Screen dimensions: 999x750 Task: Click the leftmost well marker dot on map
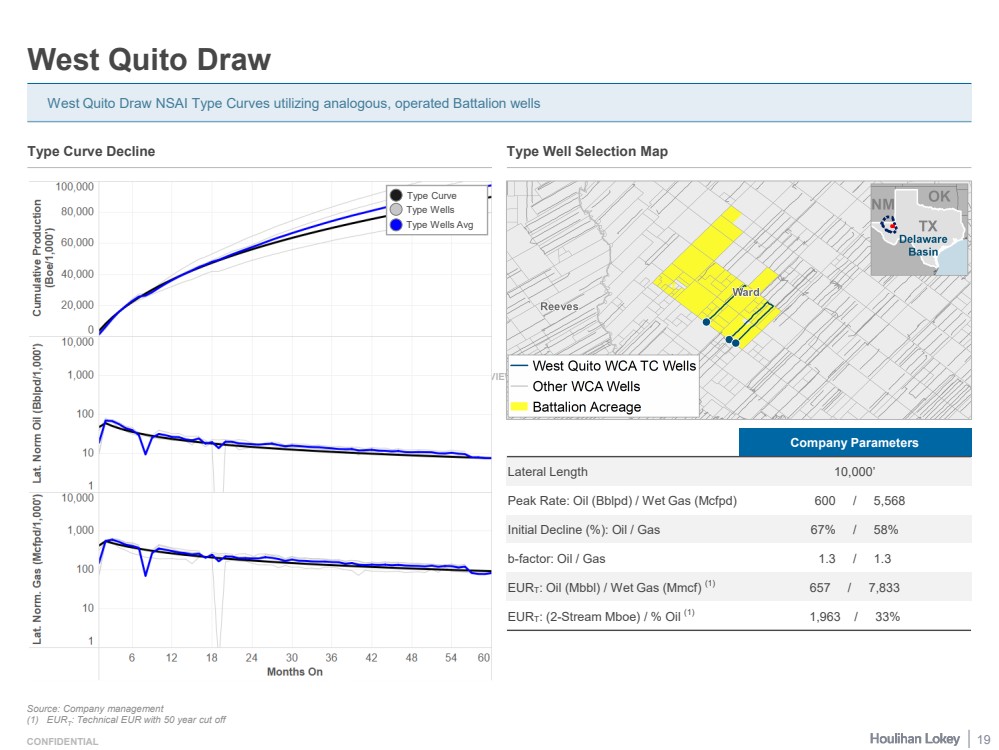pos(706,322)
